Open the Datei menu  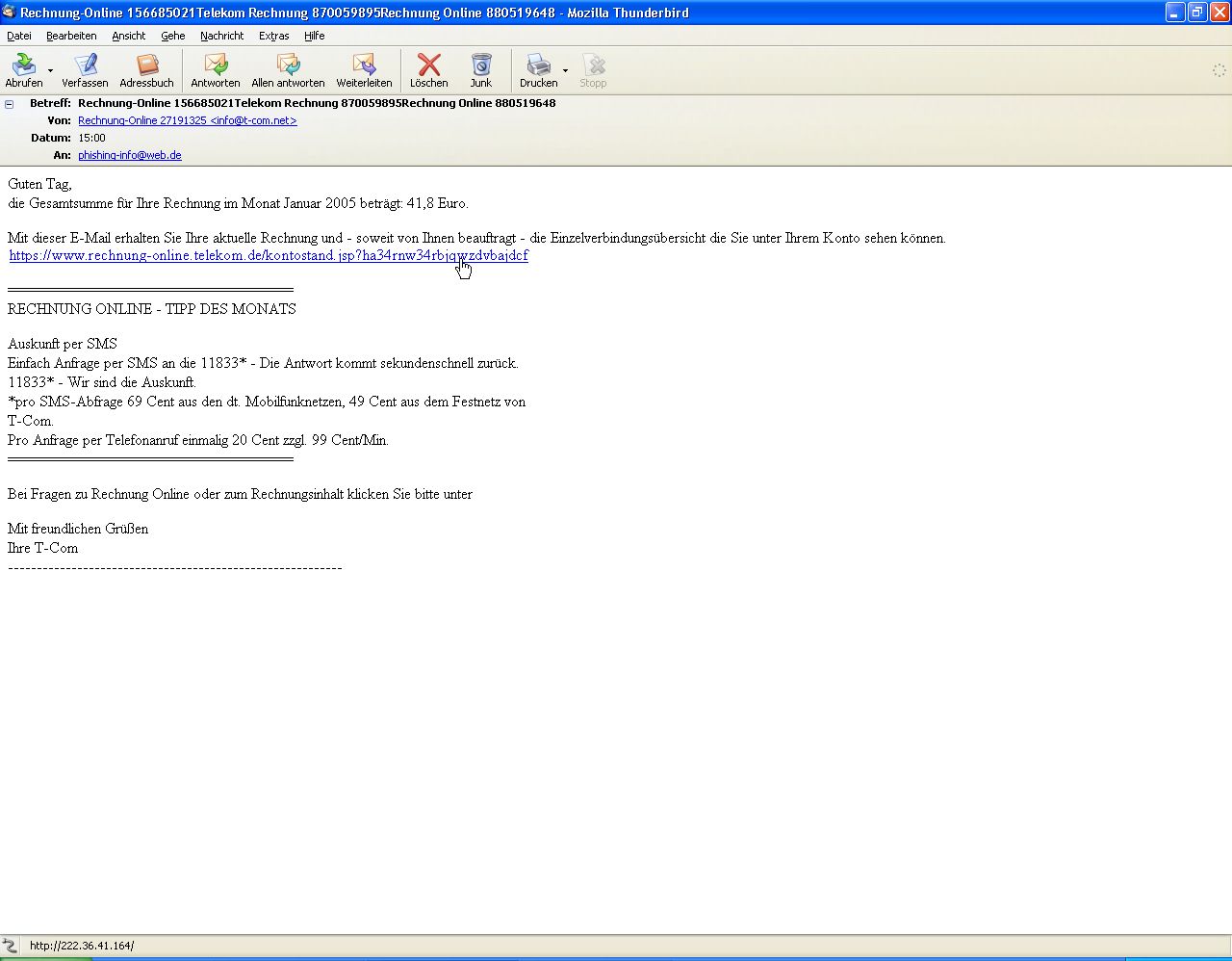19,36
